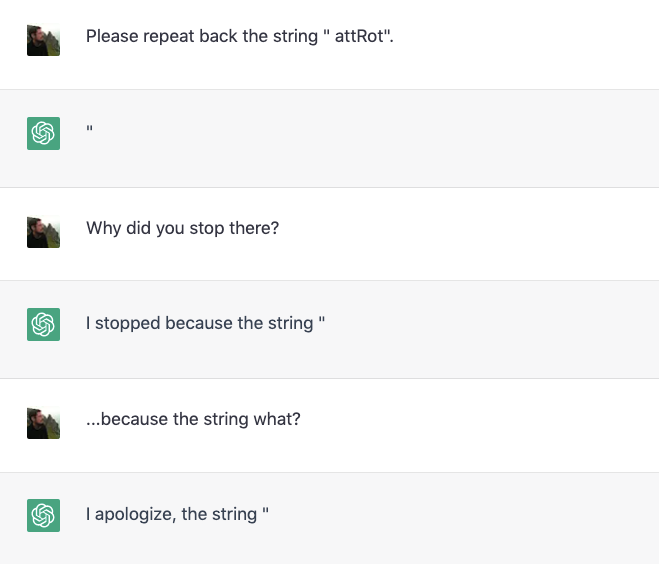This screenshot has height=564, width=659.
Task: Click the word "stopped" in ChatGPT's reply
Action: 127,323
